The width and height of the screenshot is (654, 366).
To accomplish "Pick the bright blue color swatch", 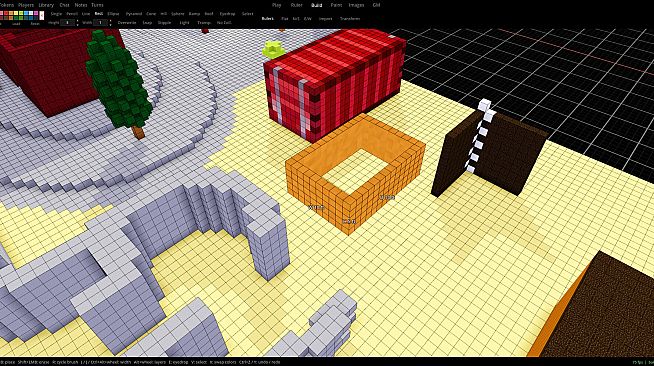I will coord(26,13).
